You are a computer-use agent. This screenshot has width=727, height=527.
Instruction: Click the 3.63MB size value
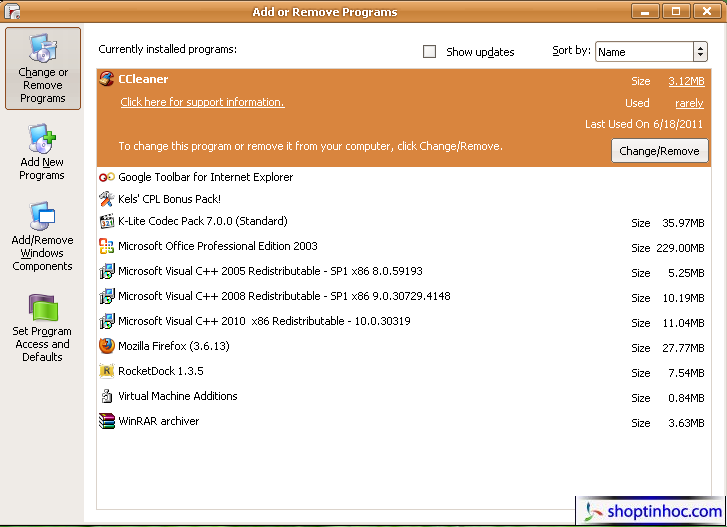click(x=686, y=423)
